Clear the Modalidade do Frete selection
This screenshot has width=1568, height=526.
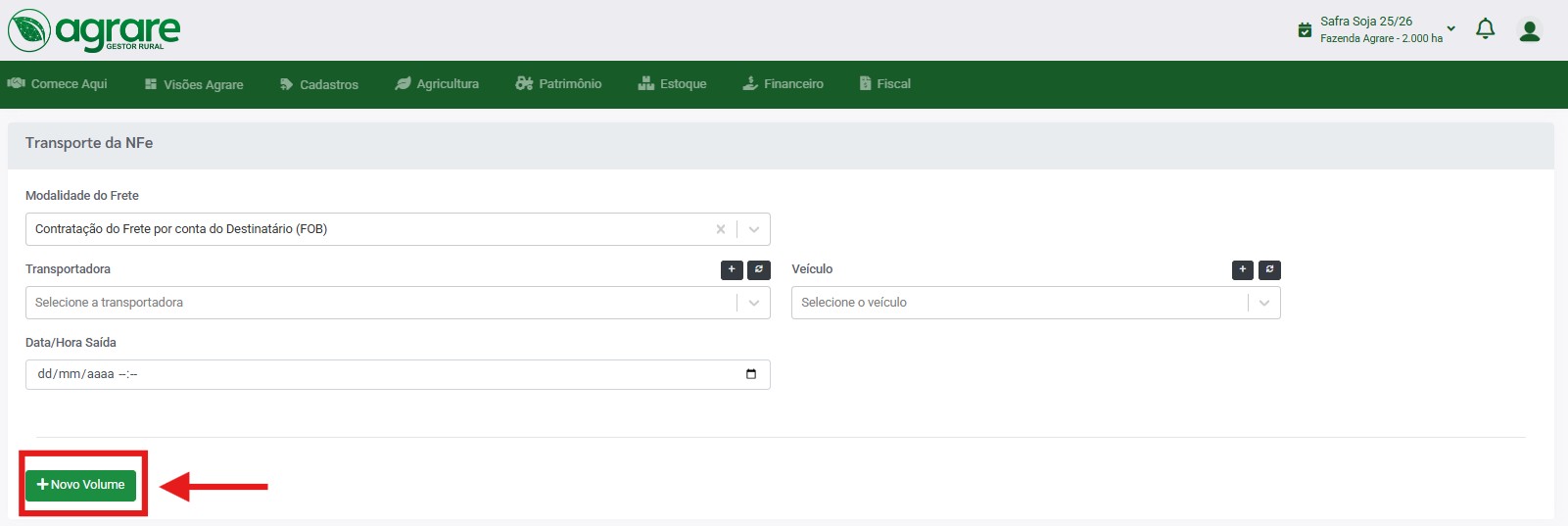721,229
